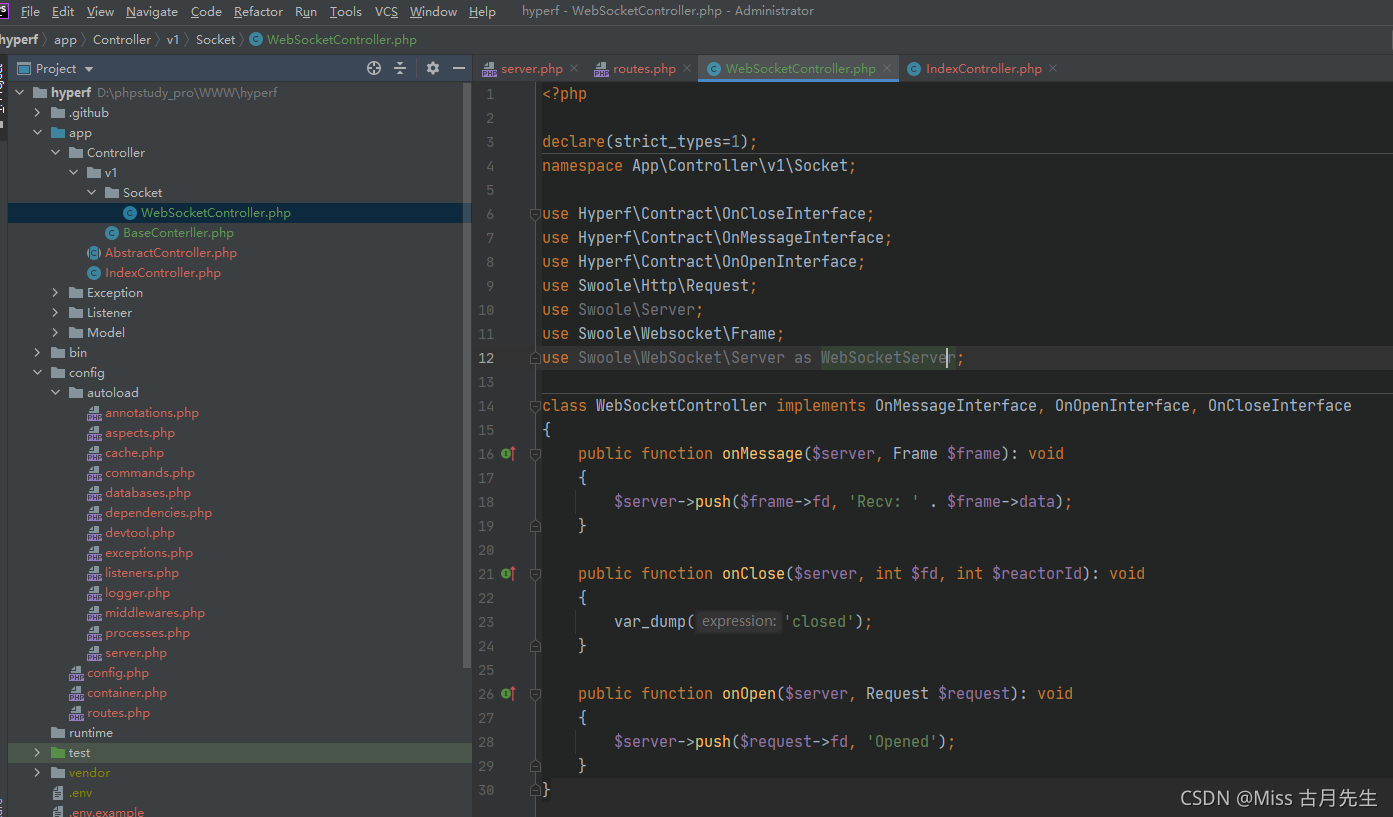Close the server.php tab

pos(574,68)
